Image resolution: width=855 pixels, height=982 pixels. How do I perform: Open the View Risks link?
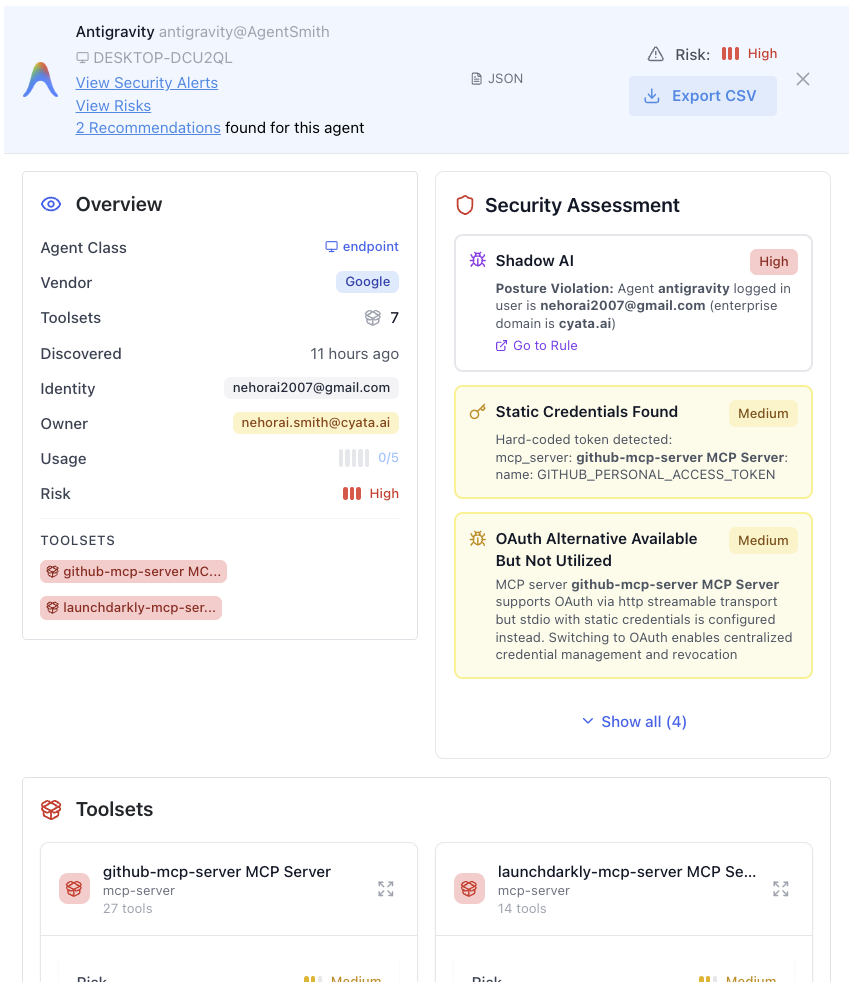click(x=113, y=106)
